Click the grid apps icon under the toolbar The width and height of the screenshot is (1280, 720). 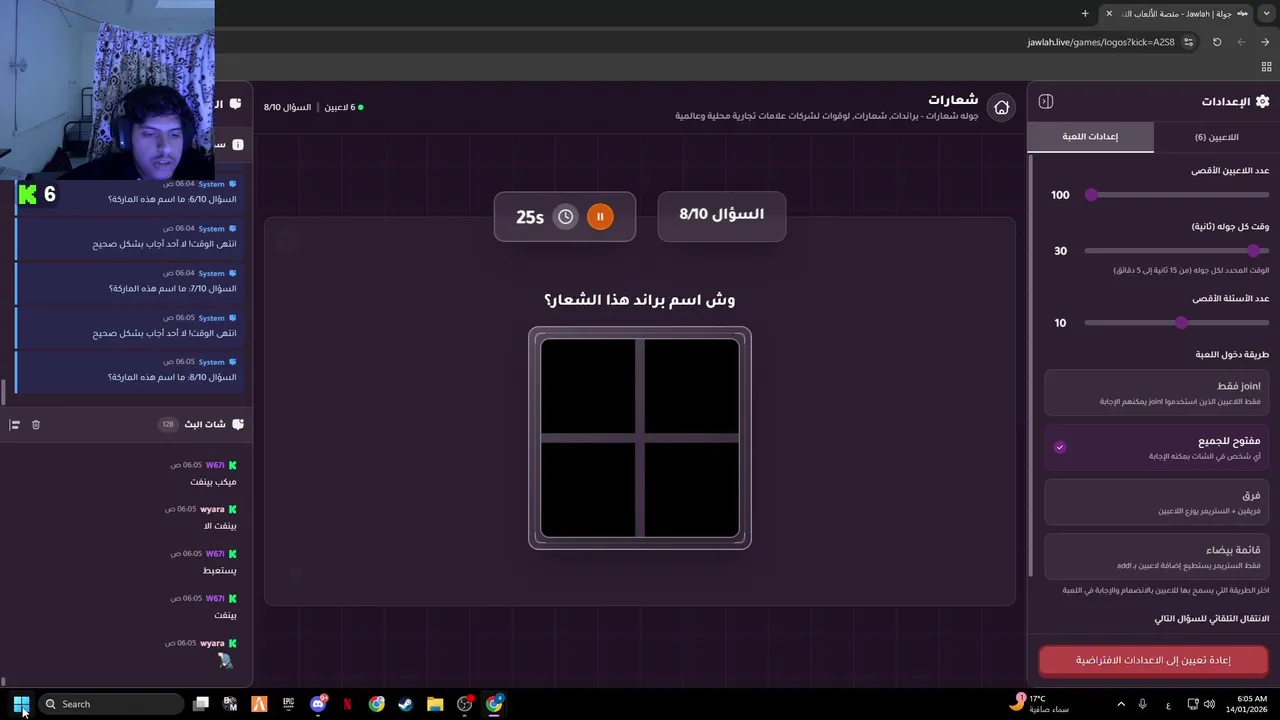point(1266,66)
